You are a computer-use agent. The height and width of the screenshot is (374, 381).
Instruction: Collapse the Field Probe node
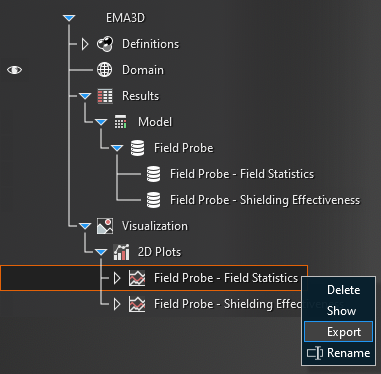point(117,148)
